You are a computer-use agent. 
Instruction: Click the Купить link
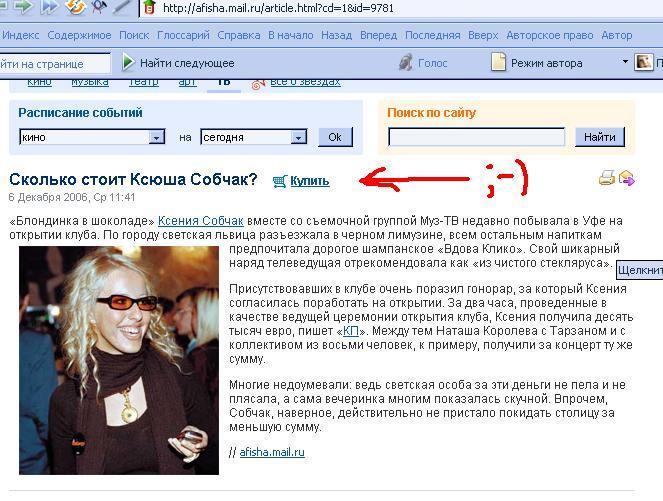(x=310, y=181)
